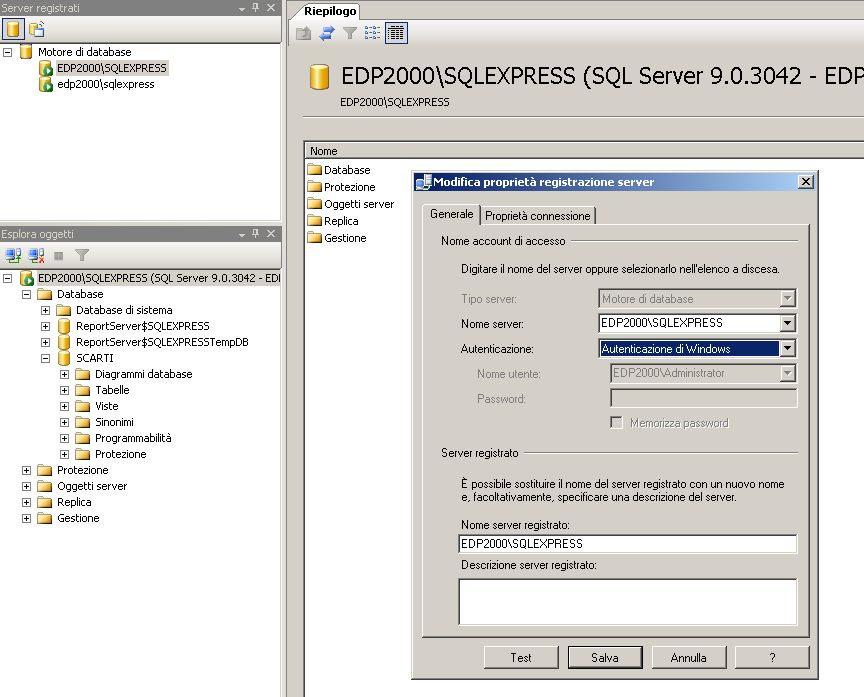Image resolution: width=864 pixels, height=697 pixels.
Task: Collapse the SCARTI database node
Action: (46, 358)
